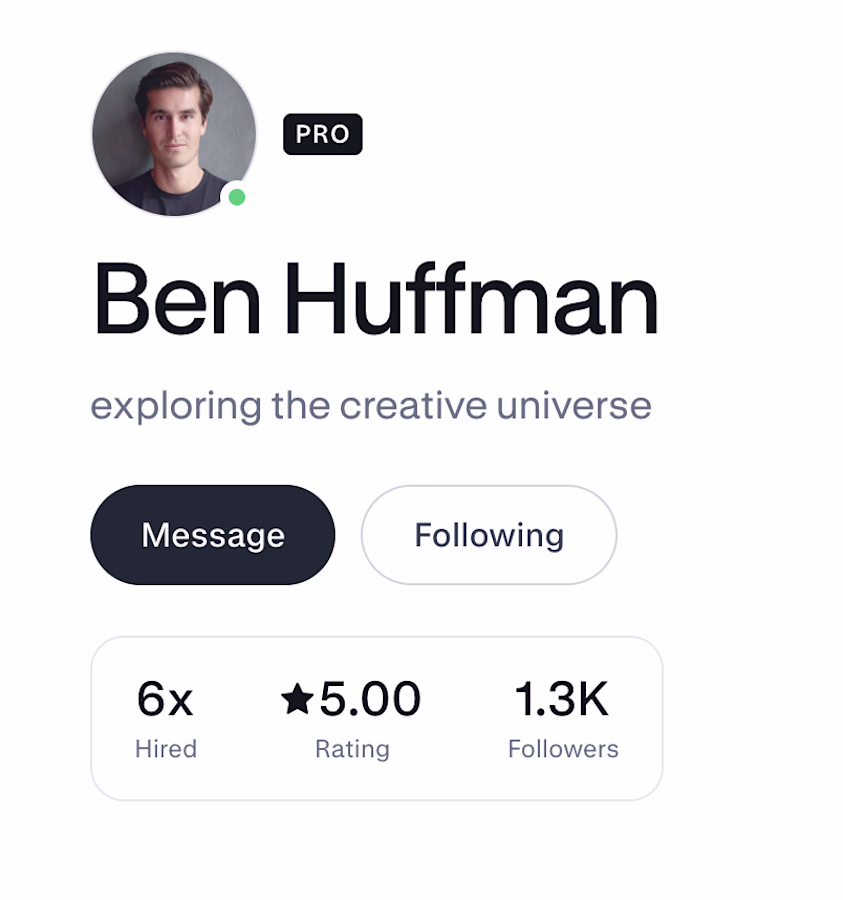
Task: Open Ben Huffman's profile photo
Action: tap(173, 134)
